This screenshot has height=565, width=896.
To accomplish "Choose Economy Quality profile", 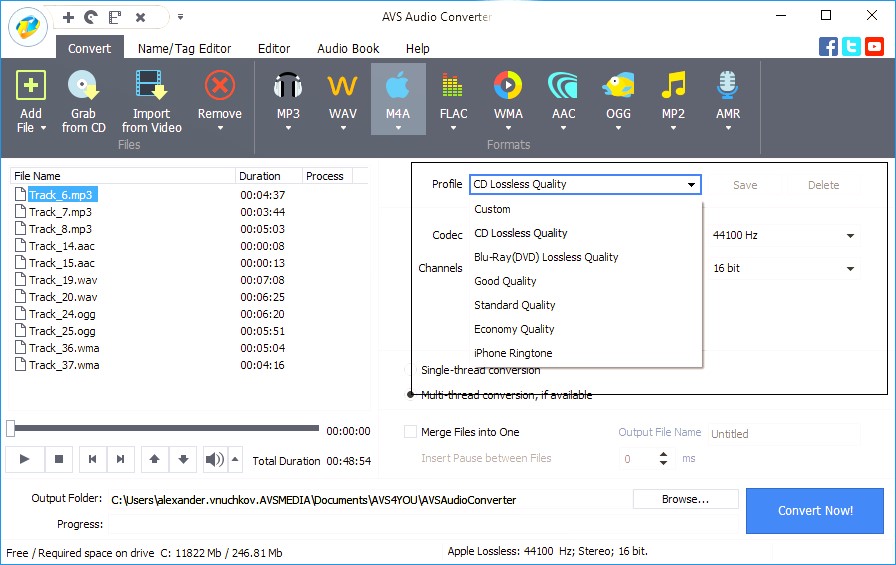I will point(585,329).
